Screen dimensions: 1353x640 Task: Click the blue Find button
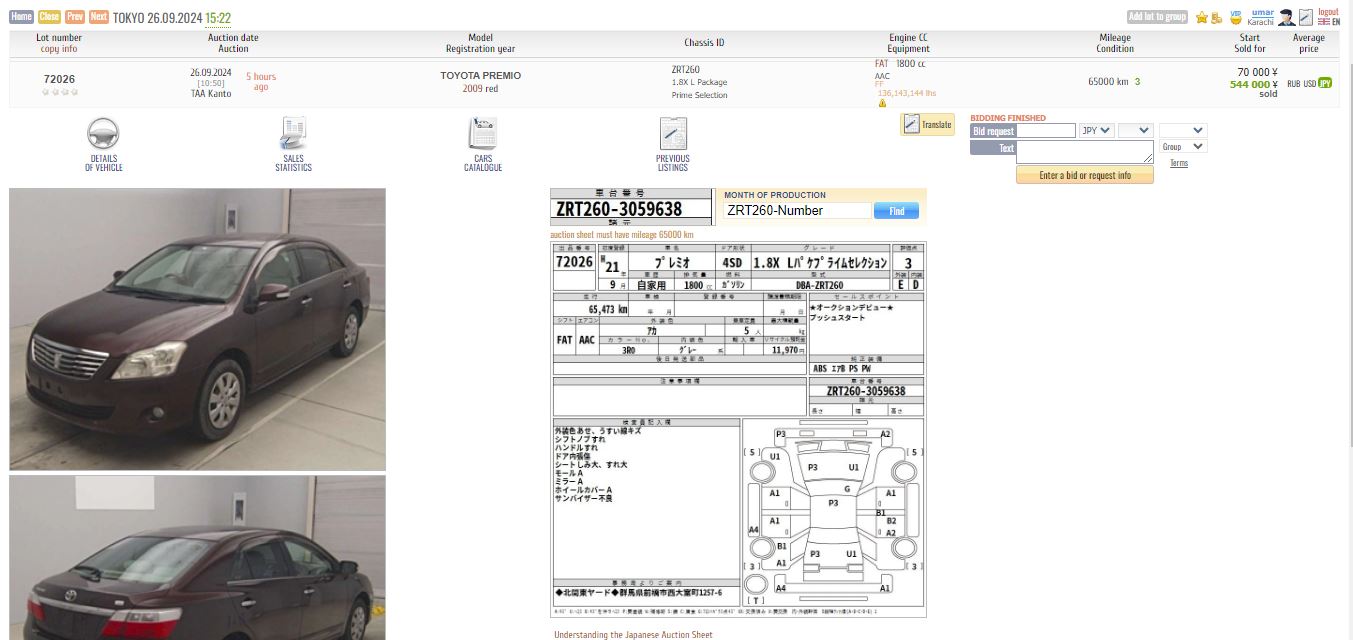point(896,211)
